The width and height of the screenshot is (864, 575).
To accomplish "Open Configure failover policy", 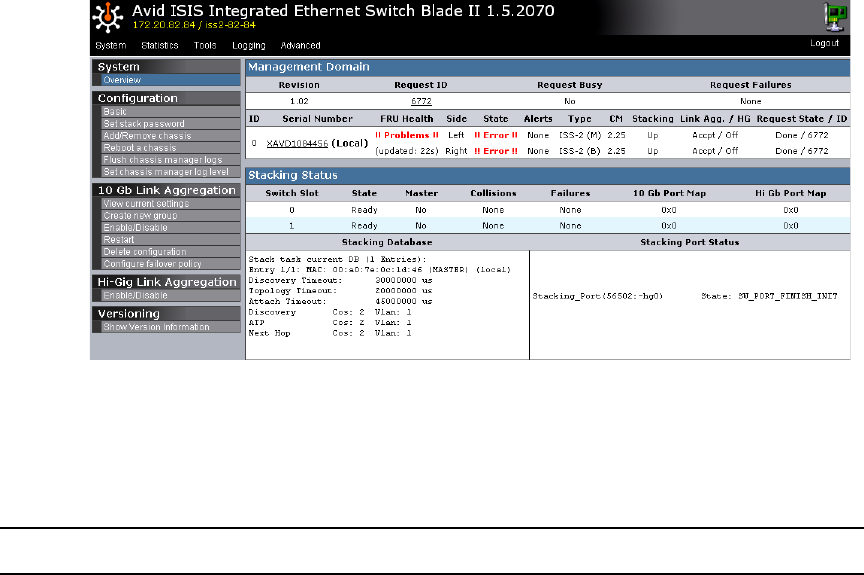I will (x=171, y=264).
